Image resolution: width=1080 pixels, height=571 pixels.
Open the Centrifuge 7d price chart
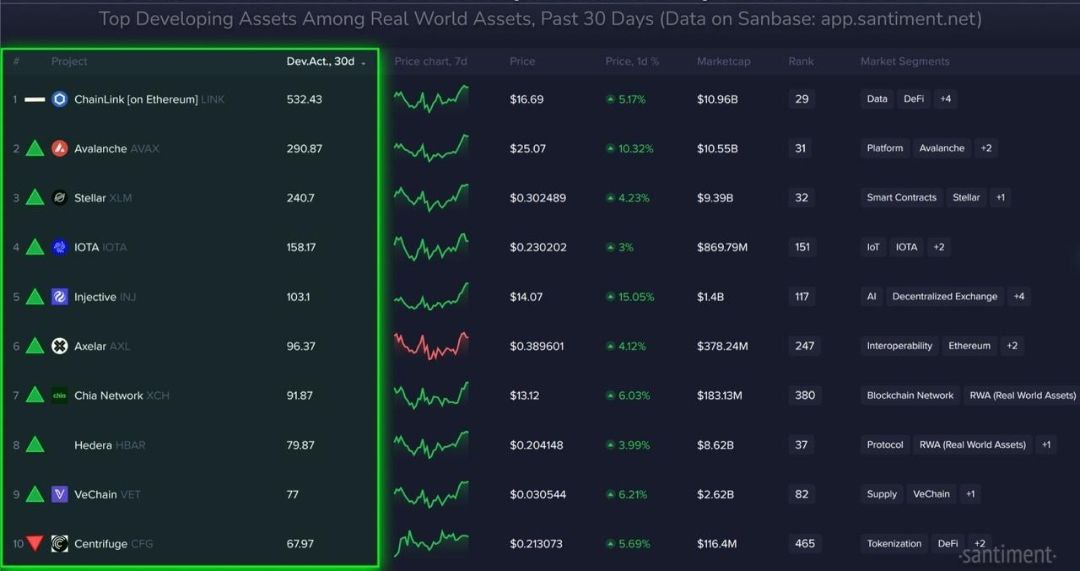point(431,543)
